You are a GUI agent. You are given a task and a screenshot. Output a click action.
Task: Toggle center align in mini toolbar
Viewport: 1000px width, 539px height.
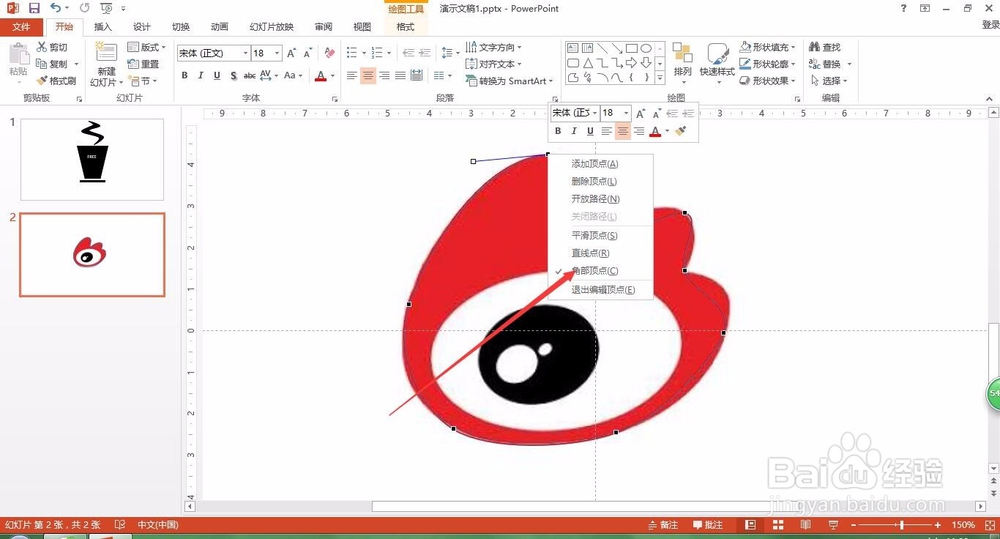point(622,131)
